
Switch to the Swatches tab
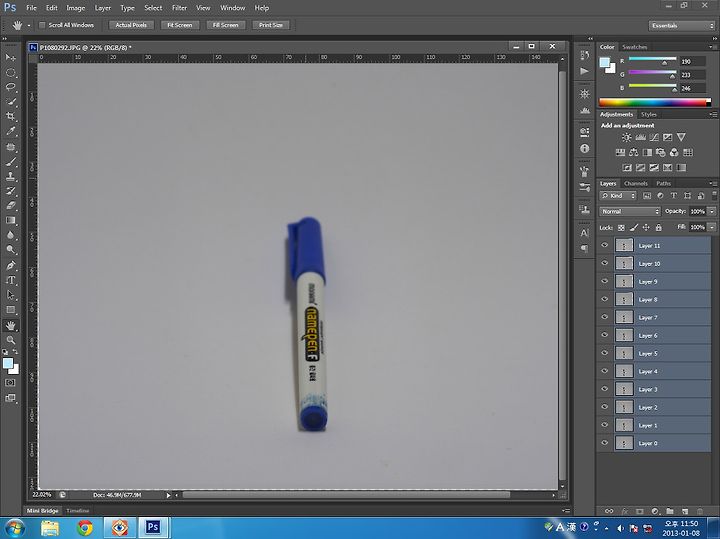635,47
